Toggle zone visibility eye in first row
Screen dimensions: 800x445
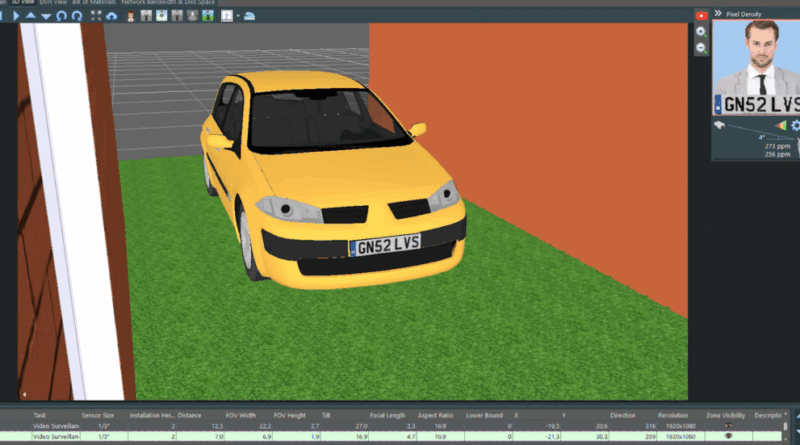coord(728,426)
